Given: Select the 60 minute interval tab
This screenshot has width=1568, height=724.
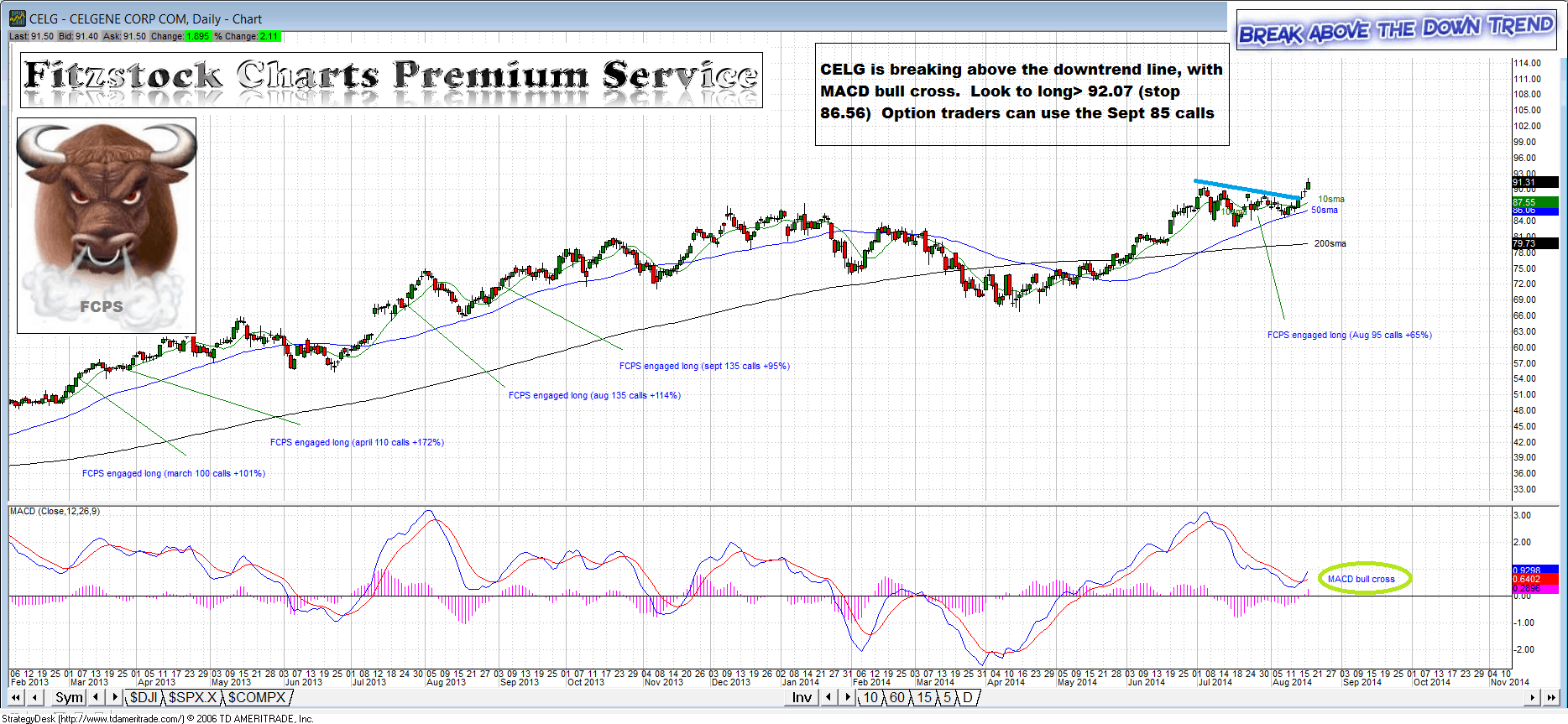Looking at the screenshot, I should coord(897,698).
